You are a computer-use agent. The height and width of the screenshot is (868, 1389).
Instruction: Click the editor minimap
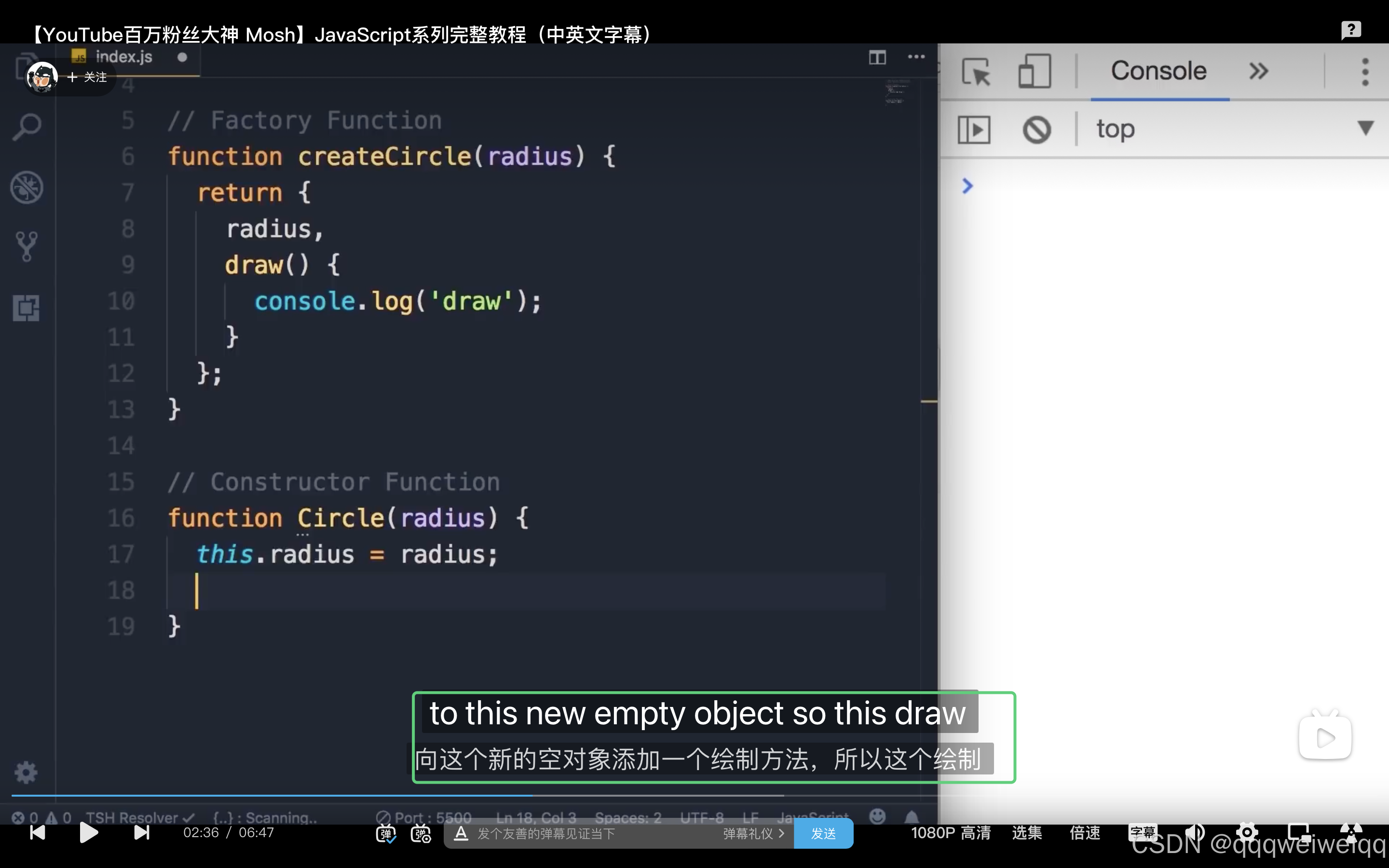tap(897, 92)
